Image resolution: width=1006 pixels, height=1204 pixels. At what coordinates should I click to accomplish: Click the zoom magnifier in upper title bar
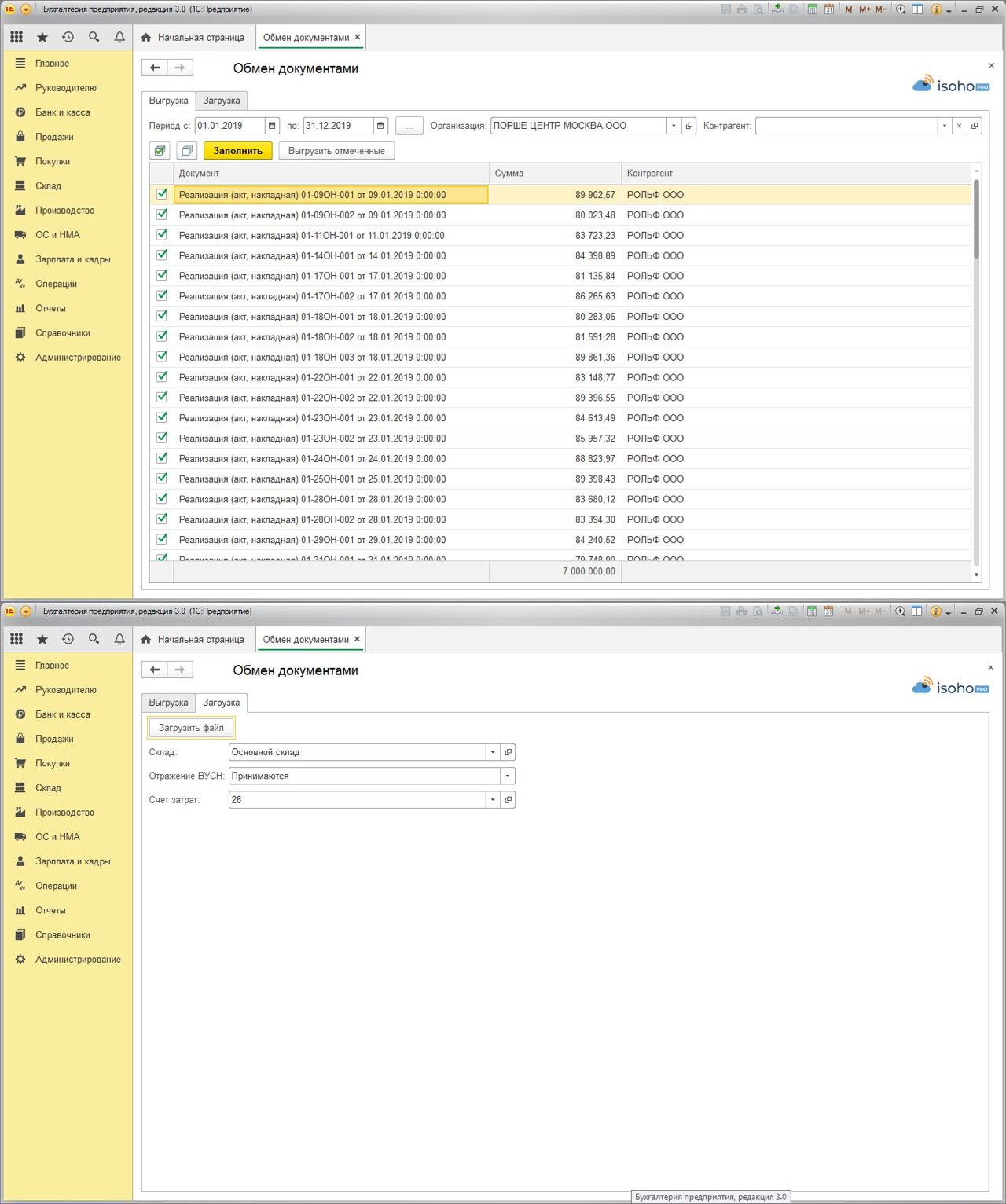(x=901, y=9)
